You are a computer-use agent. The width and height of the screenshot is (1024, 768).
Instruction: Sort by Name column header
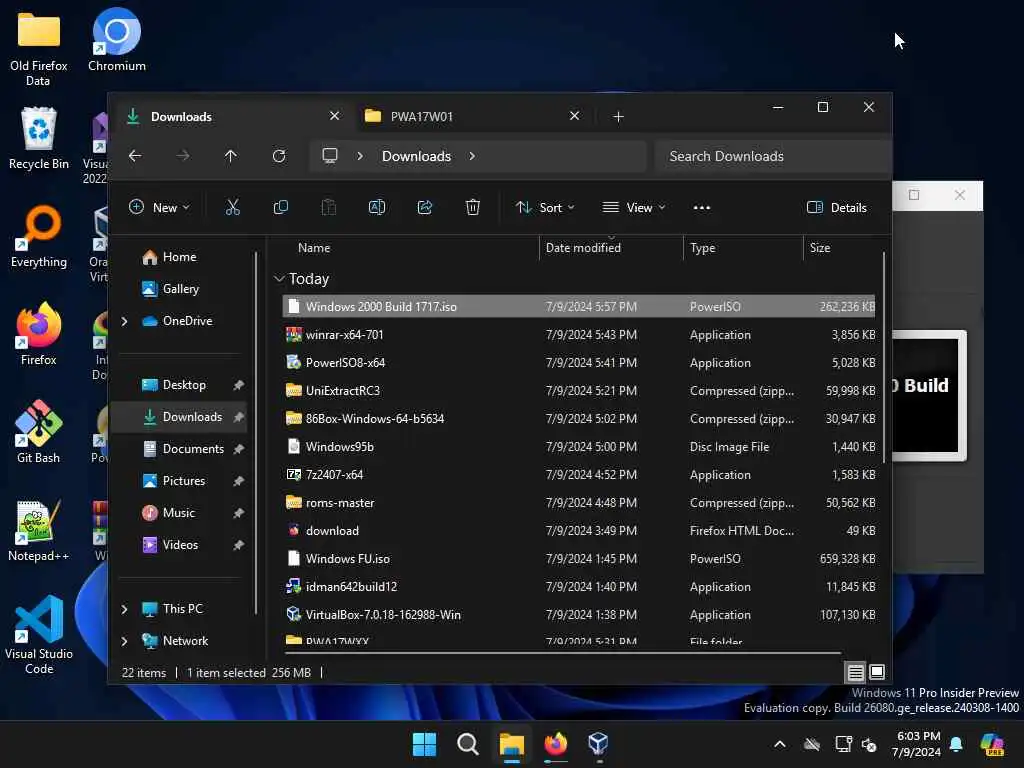[314, 248]
